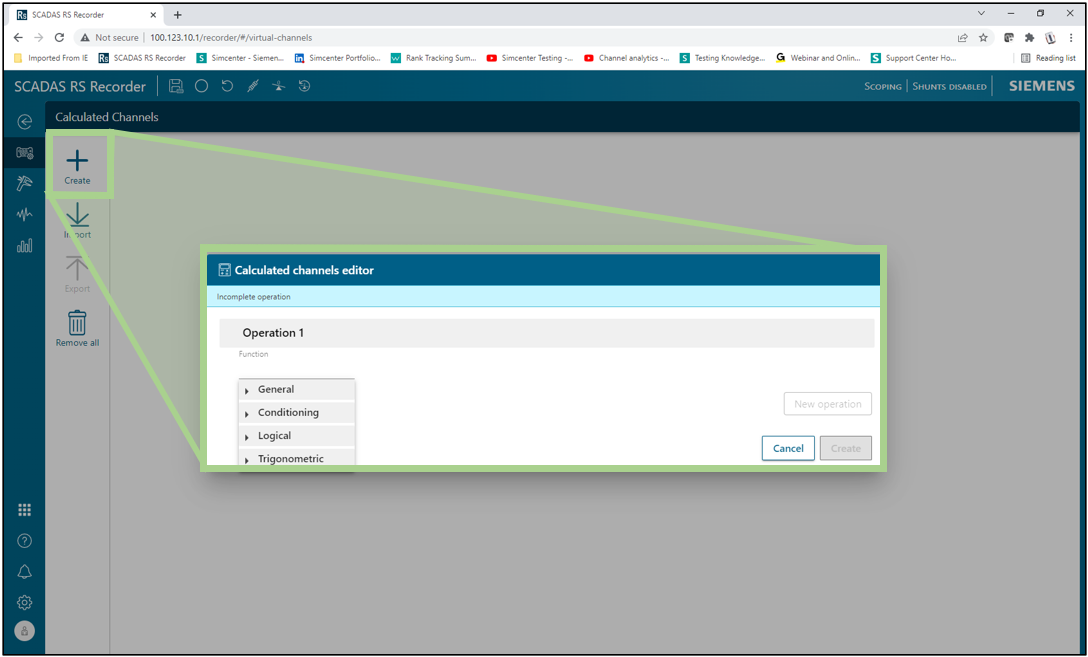Click the browser address bar URL
The height and width of the screenshot is (657, 1088).
pyautogui.click(x=231, y=37)
